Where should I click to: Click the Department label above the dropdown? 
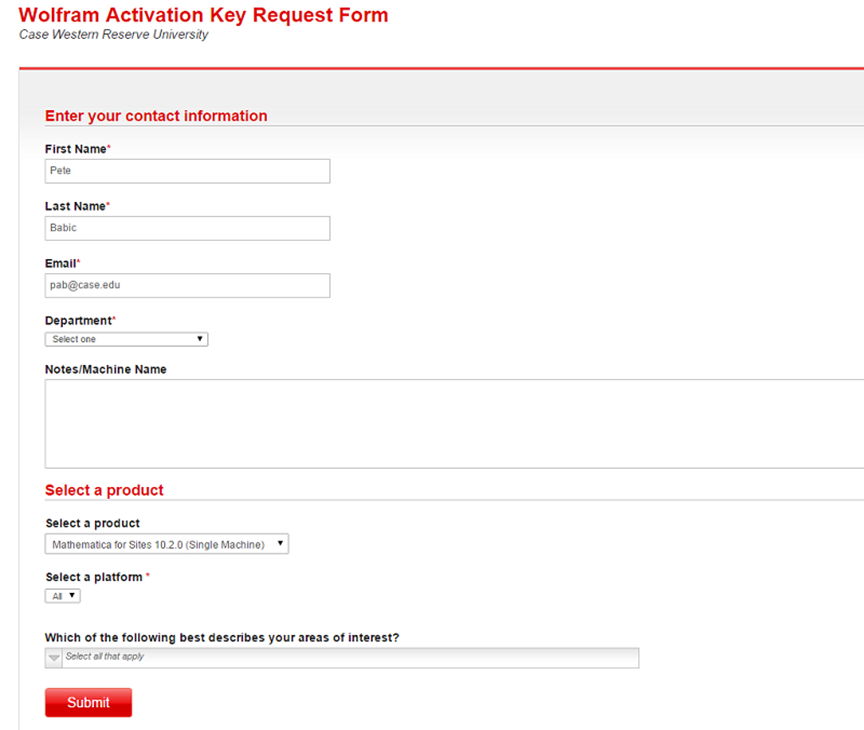pos(78,321)
